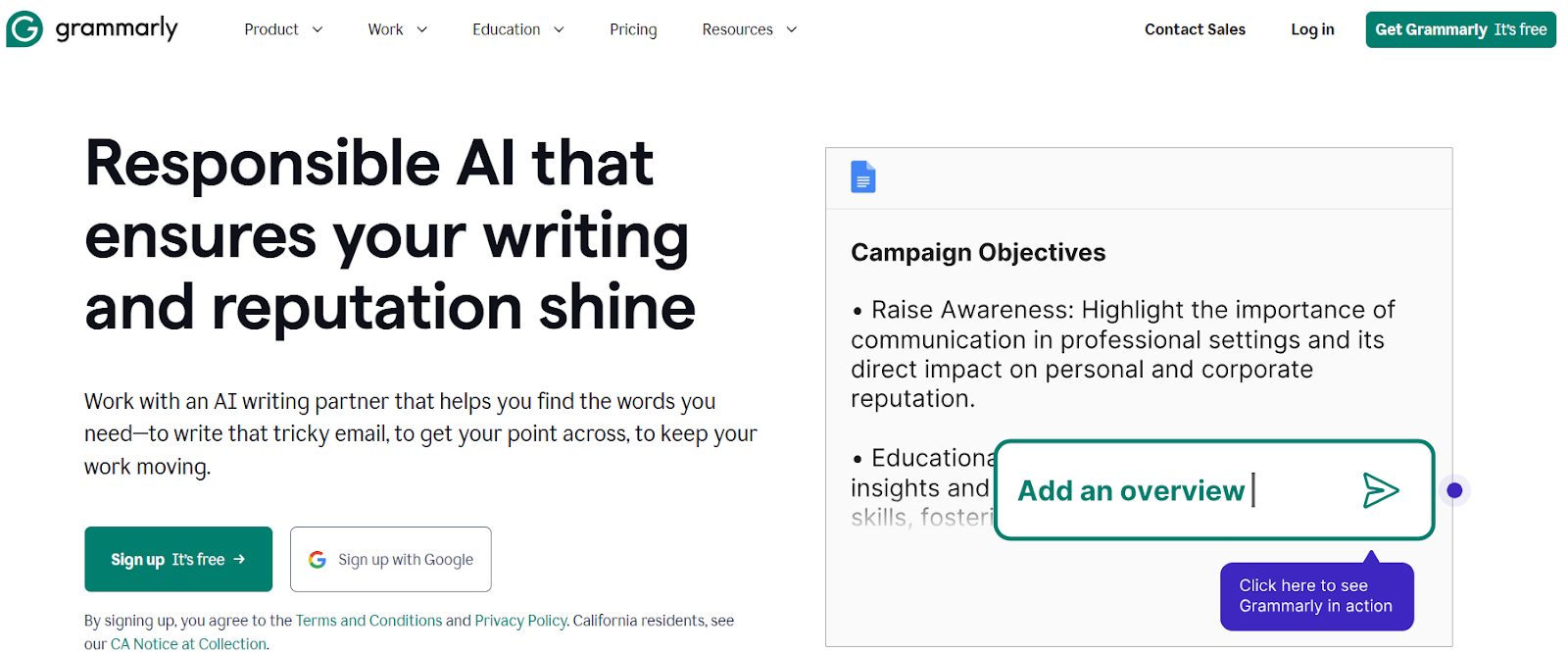
Task: Expand the Product dropdown menu
Action: pyautogui.click(x=282, y=29)
